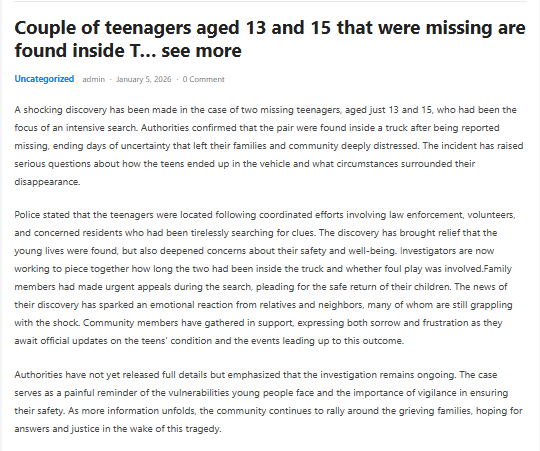Viewport: 540px width, 451px height.
Task: Click the line beginning "Police stated that"
Action: (265, 215)
